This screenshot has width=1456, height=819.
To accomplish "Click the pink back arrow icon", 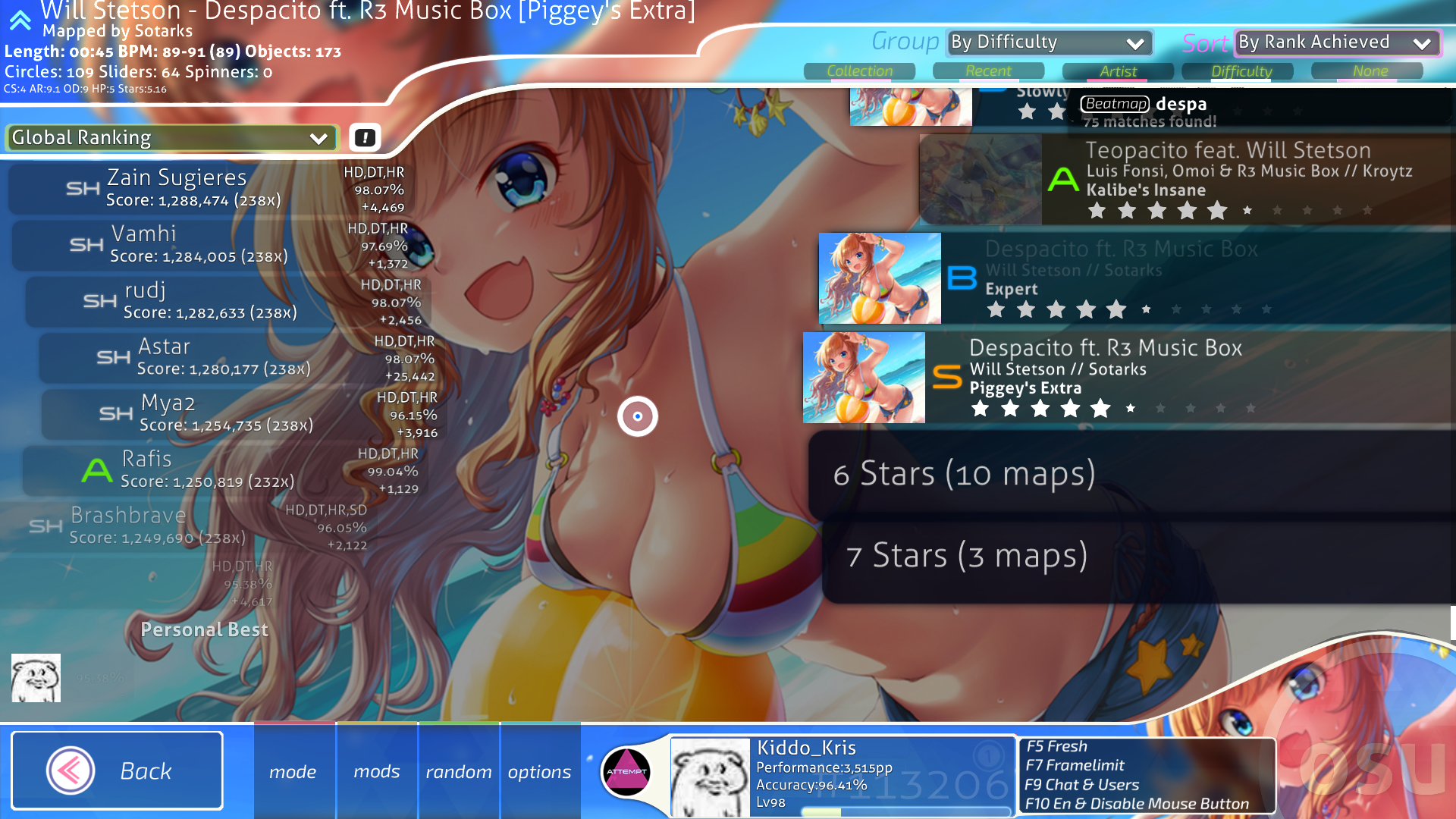I will (71, 770).
